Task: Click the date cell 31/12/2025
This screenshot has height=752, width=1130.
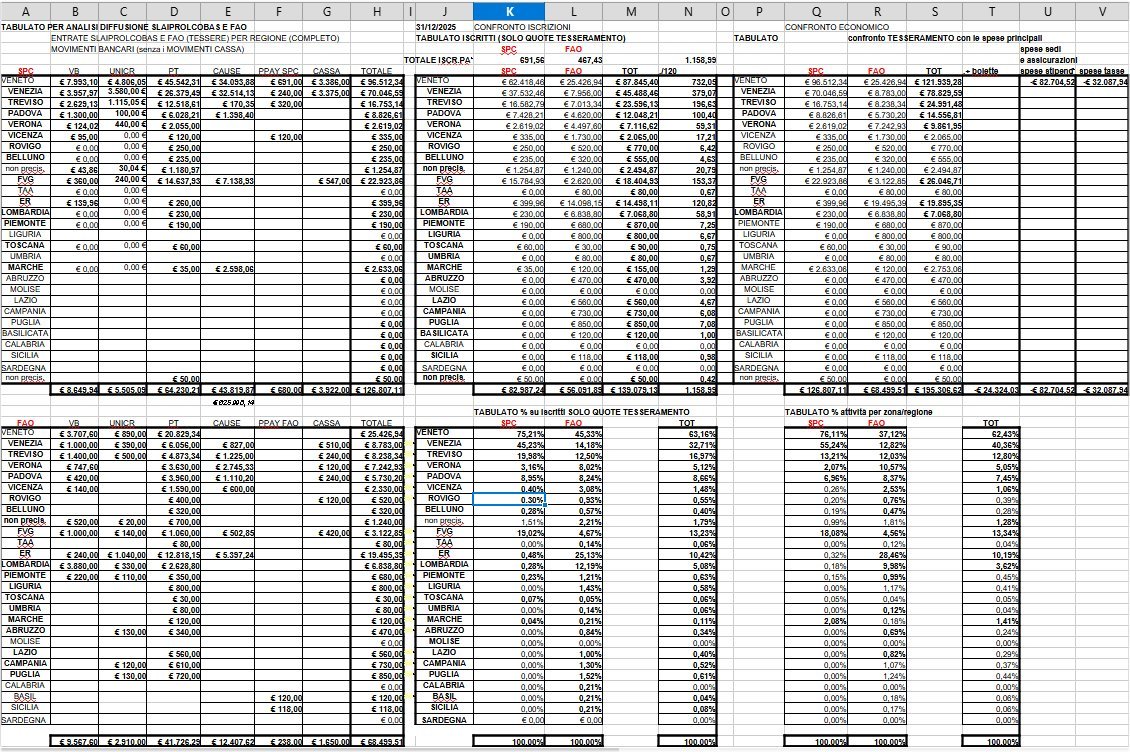Action: [436, 26]
